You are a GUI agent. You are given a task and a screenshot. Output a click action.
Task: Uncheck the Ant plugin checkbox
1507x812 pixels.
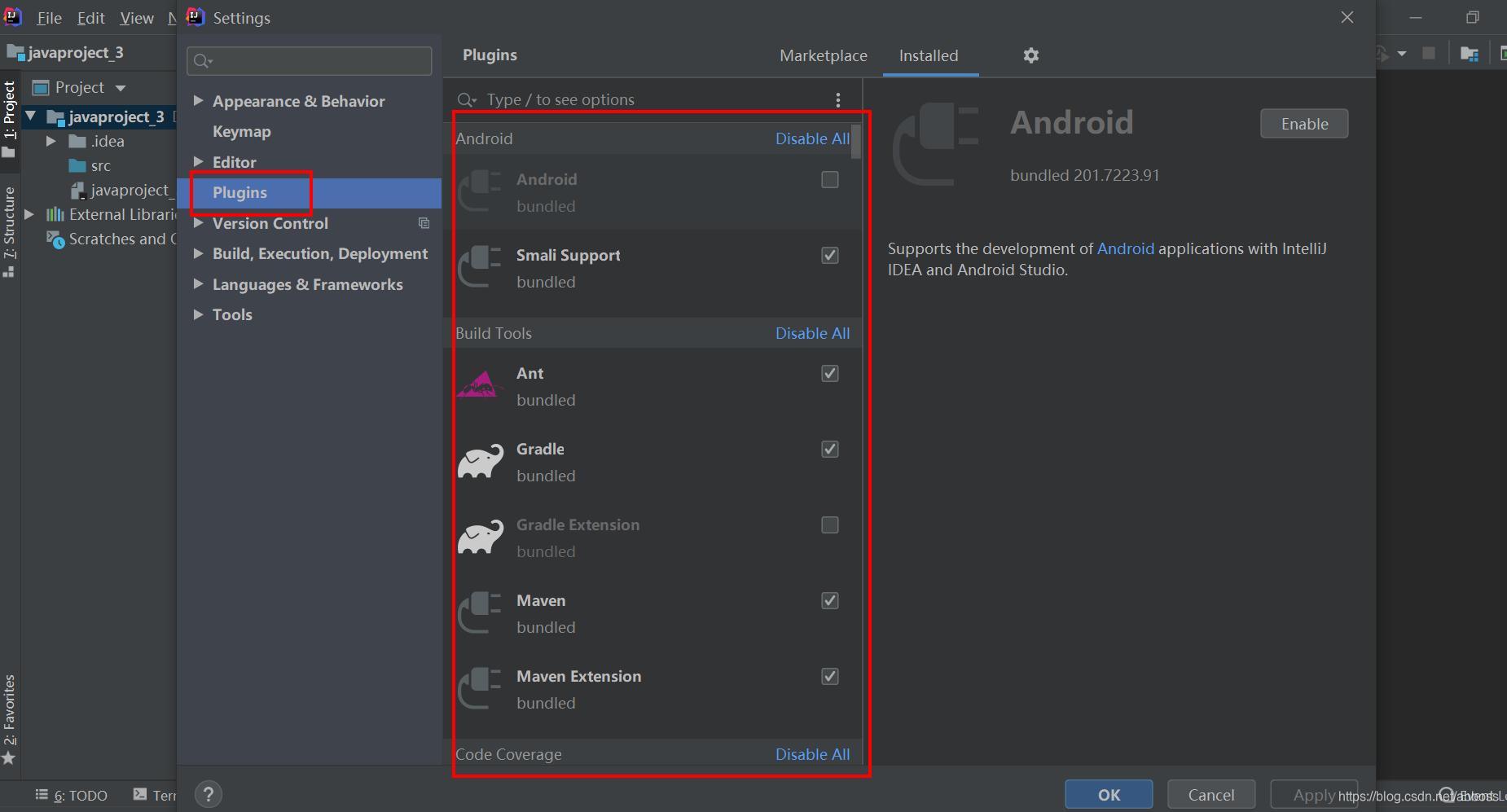(x=830, y=373)
